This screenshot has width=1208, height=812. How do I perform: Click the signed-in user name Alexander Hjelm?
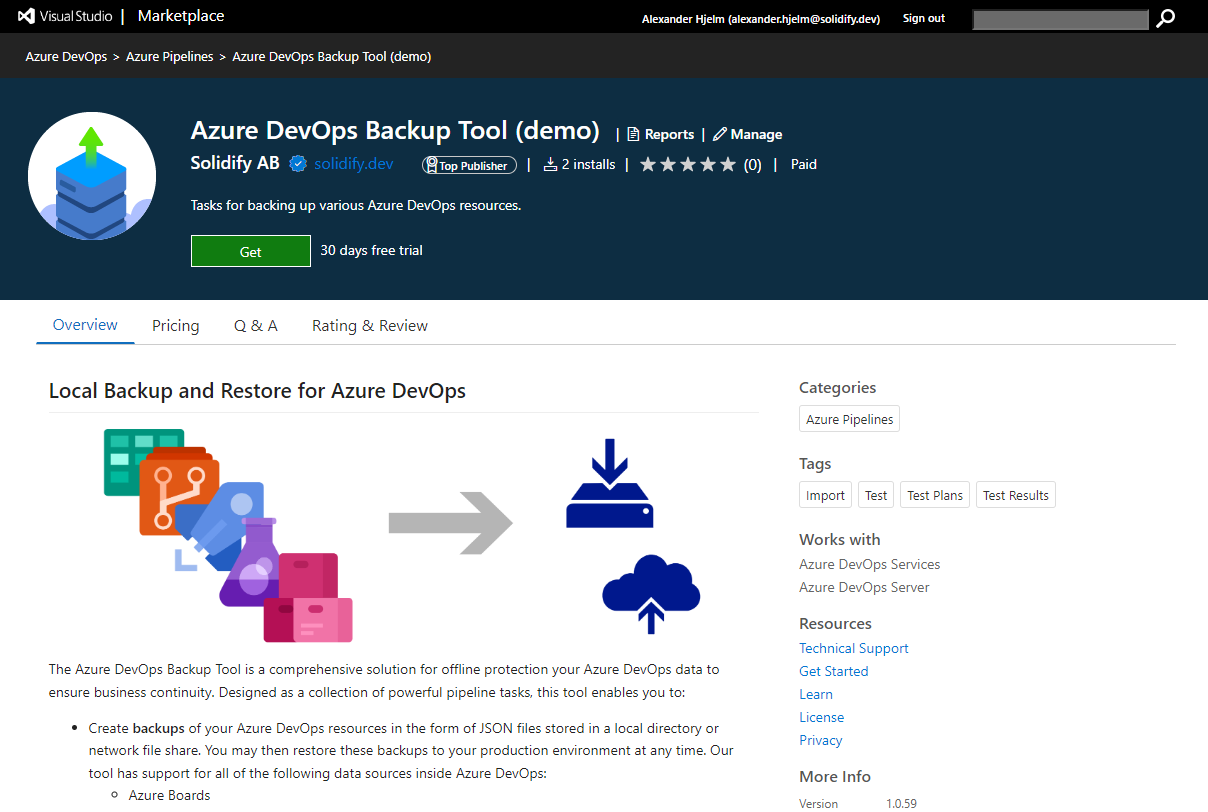tap(761, 18)
